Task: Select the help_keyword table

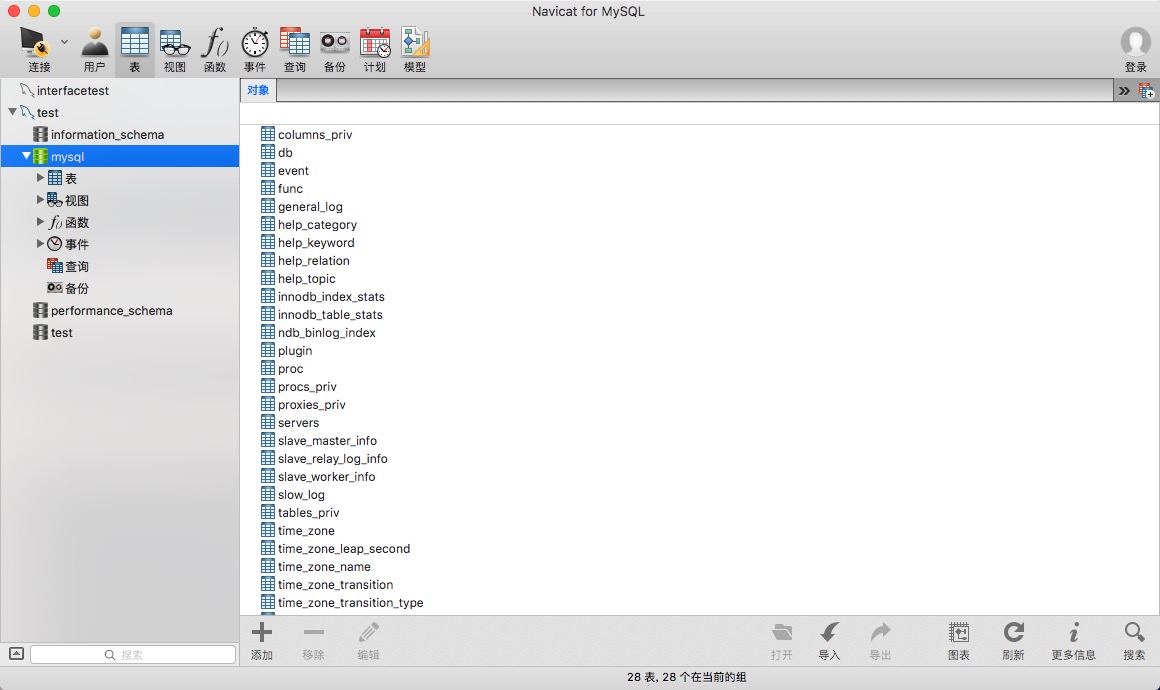Action: pyautogui.click(x=316, y=243)
